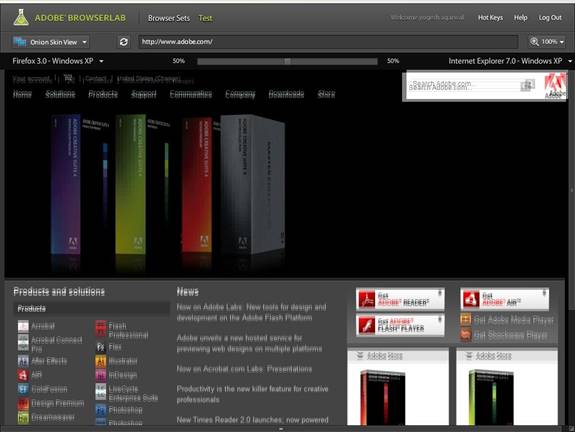This screenshot has height=432, width=575.
Task: Click the Get Shockwave Player link
Action: pyautogui.click(x=511, y=335)
